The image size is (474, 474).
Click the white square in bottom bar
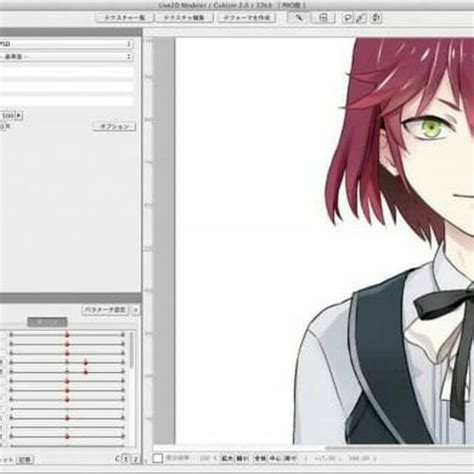pos(158,458)
